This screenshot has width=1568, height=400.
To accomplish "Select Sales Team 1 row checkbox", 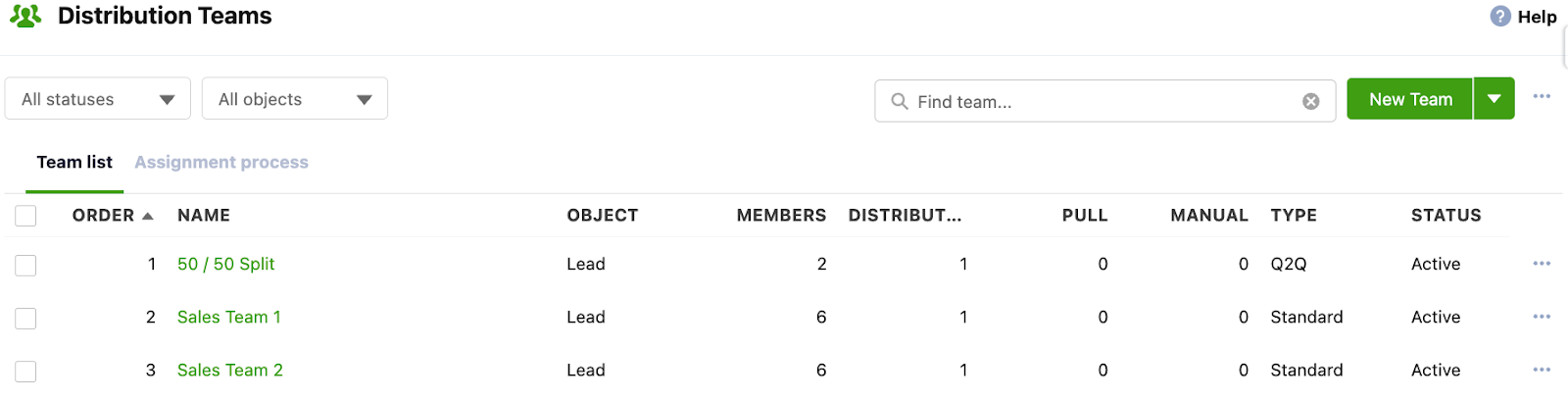I will click(25, 318).
